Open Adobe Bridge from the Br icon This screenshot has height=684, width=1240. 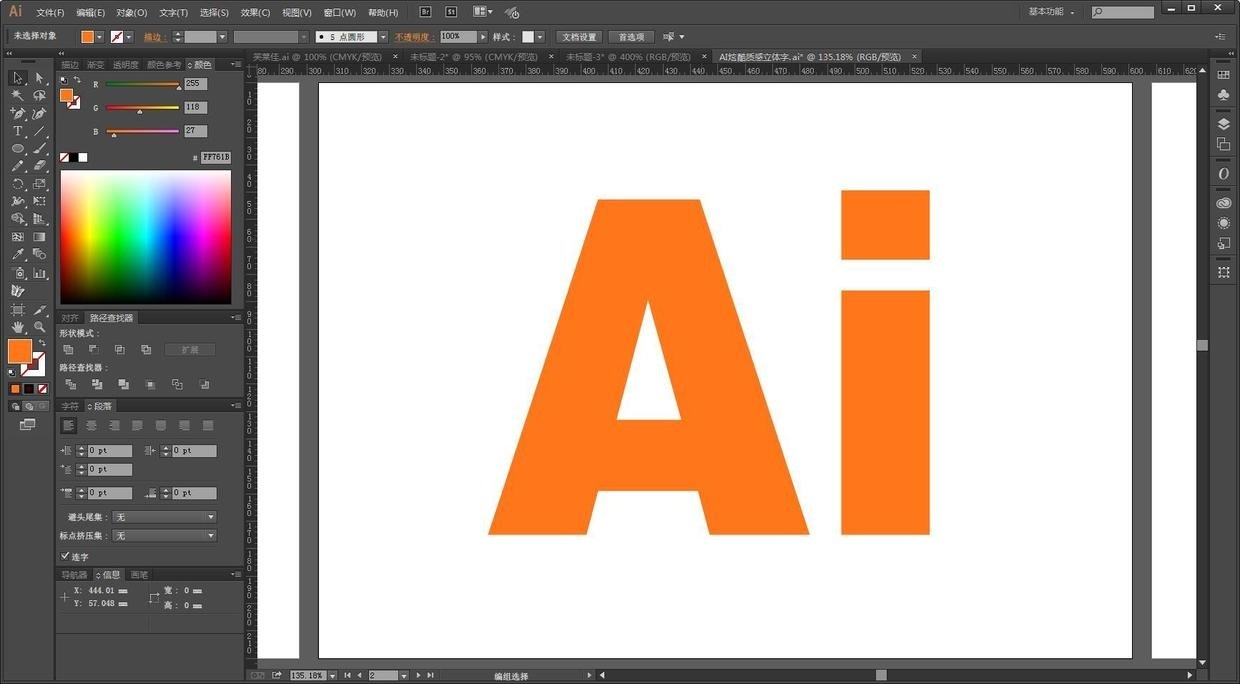pyautogui.click(x=425, y=12)
